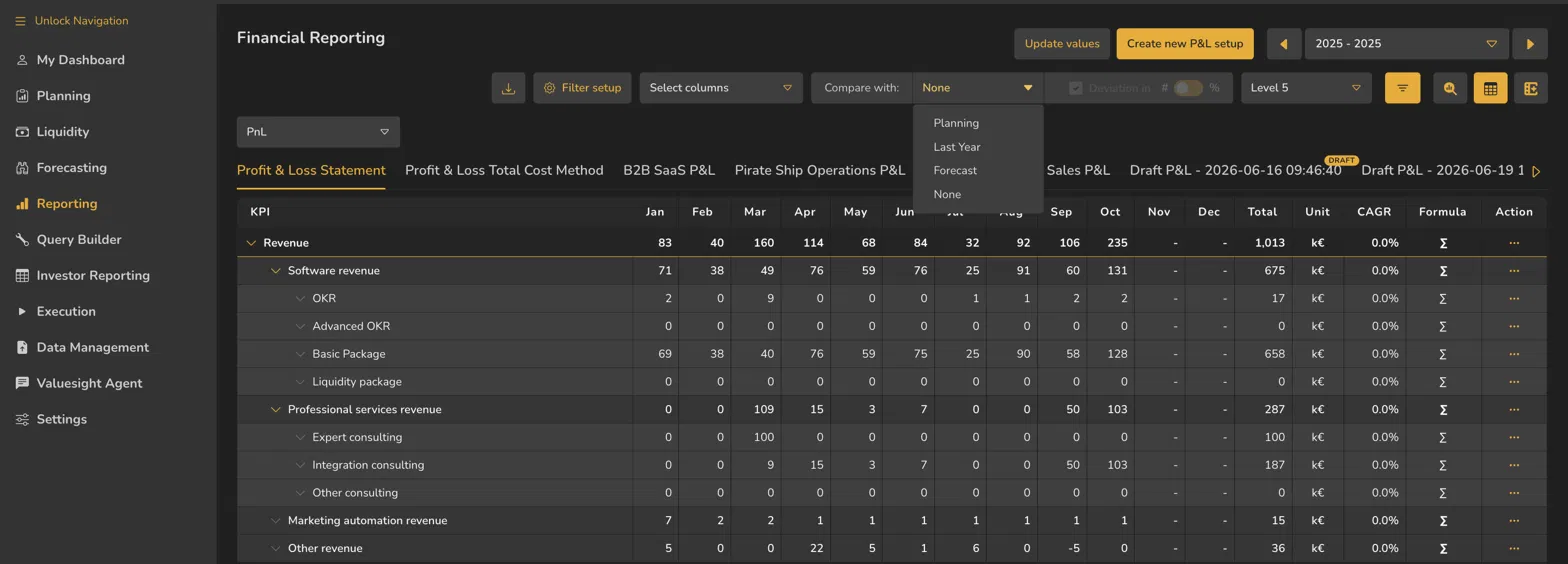The height and width of the screenshot is (564, 1568).
Task: Expand the OKR row chevron
Action: click(x=301, y=299)
